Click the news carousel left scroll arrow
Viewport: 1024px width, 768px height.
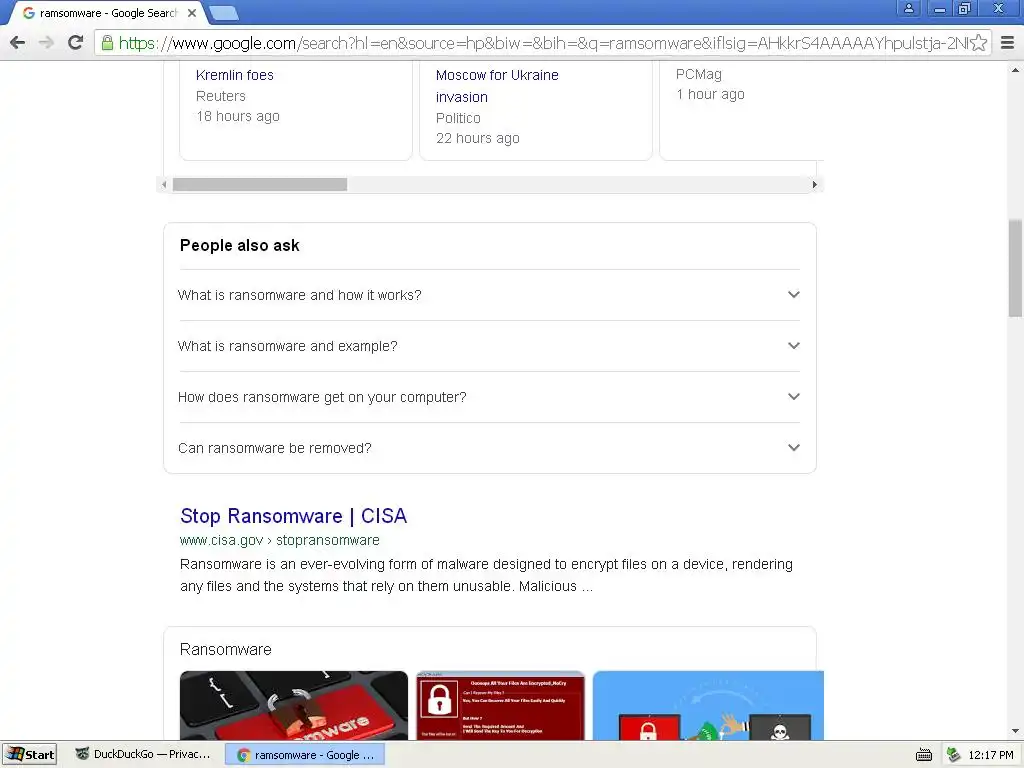(x=164, y=185)
